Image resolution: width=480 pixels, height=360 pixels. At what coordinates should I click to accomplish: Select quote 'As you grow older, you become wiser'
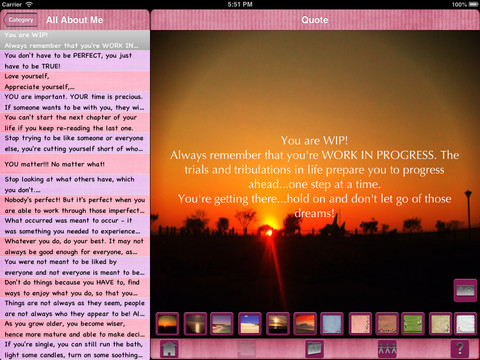(75, 329)
